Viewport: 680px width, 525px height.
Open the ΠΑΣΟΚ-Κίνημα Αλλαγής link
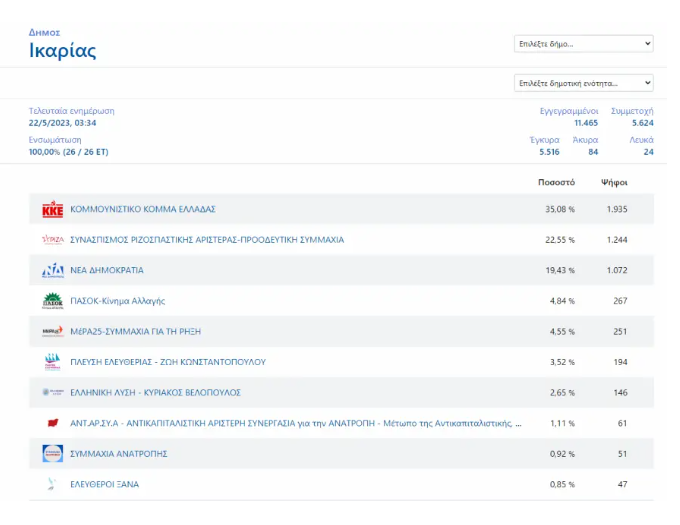(x=118, y=301)
